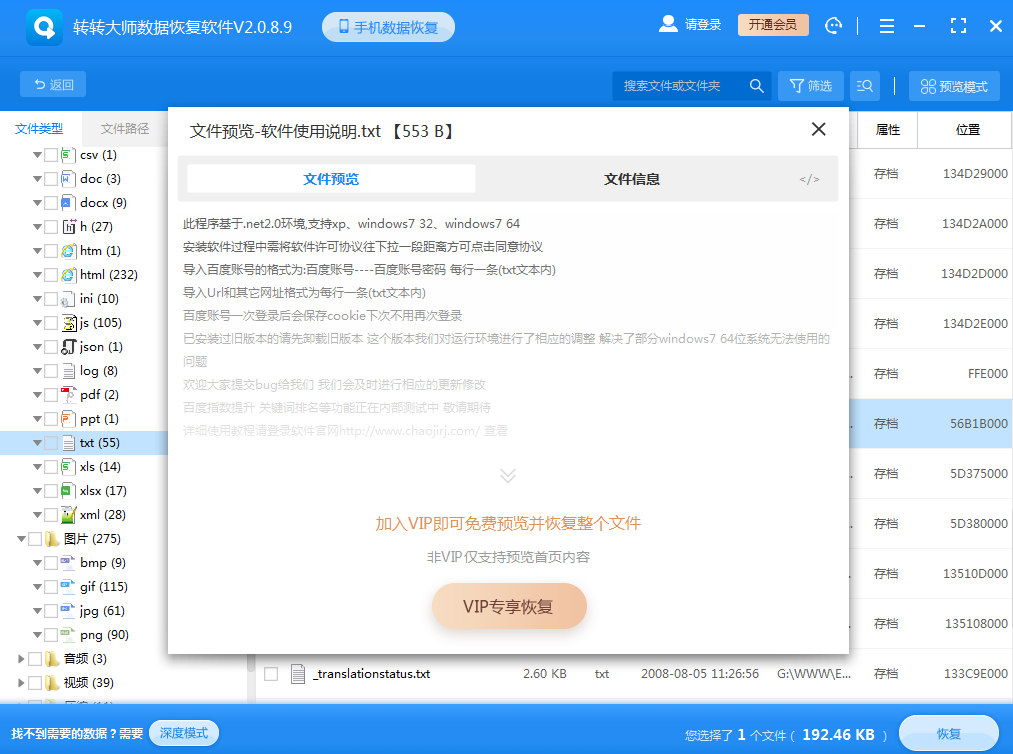This screenshot has width=1013, height=754.
Task: Switch to 预览模式 grid view
Action: tap(953, 85)
